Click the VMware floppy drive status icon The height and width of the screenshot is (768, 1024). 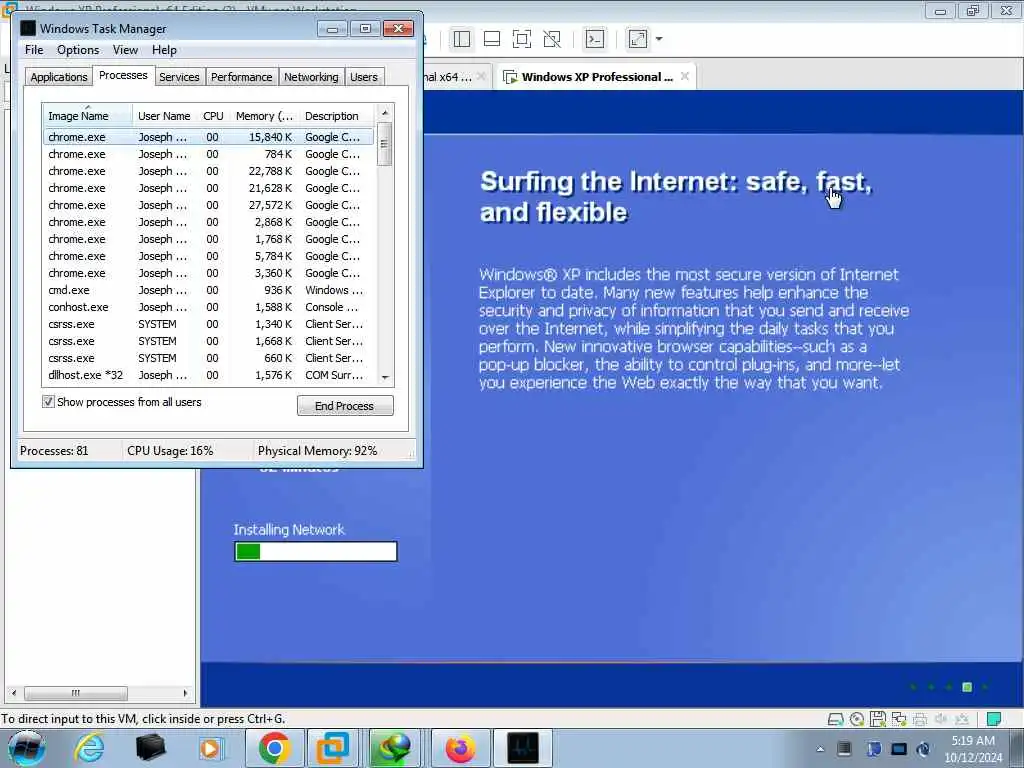coord(878,719)
